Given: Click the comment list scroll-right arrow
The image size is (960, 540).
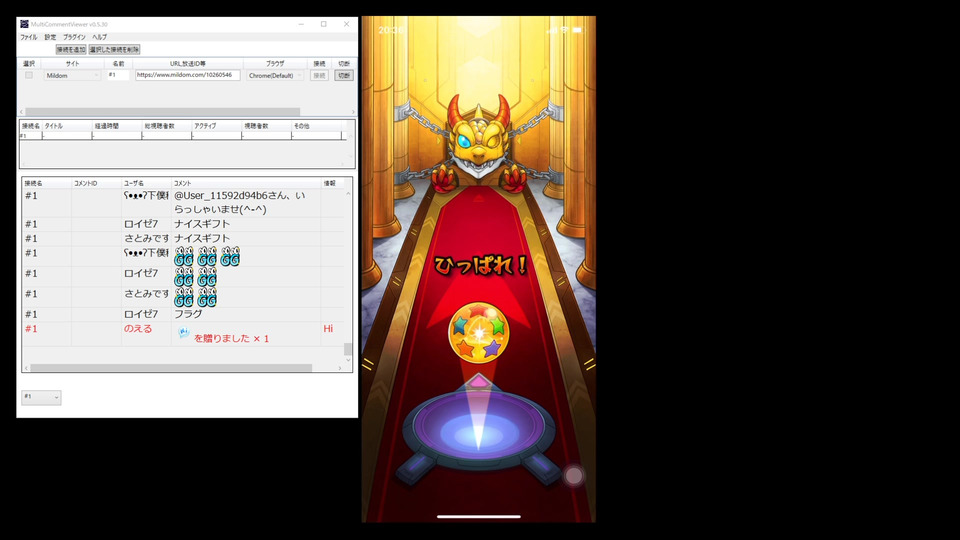Looking at the screenshot, I should point(340,368).
